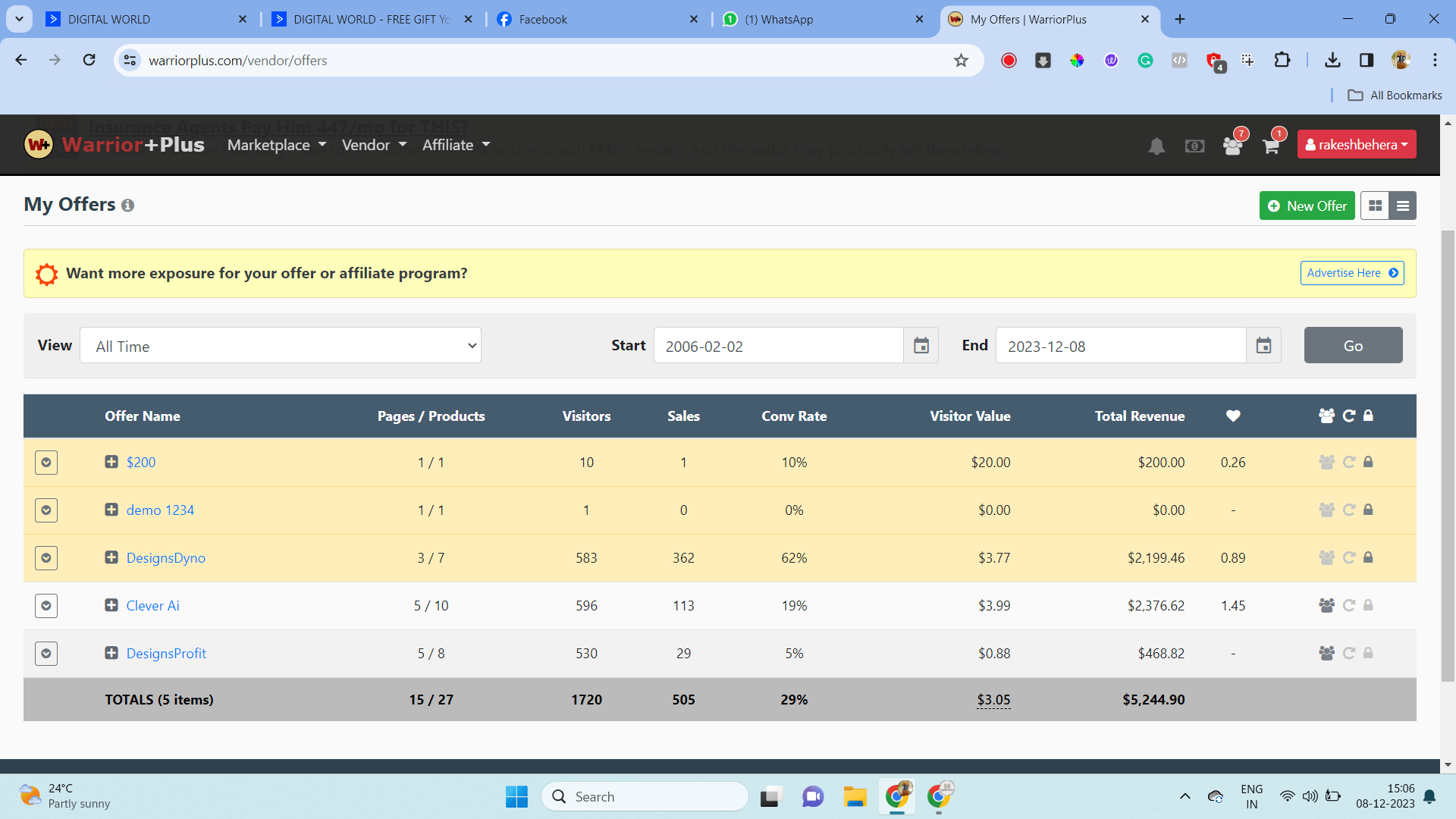Viewport: 1456px width, 819px height.
Task: Click lock icon in $200 row
Action: pyautogui.click(x=1369, y=462)
